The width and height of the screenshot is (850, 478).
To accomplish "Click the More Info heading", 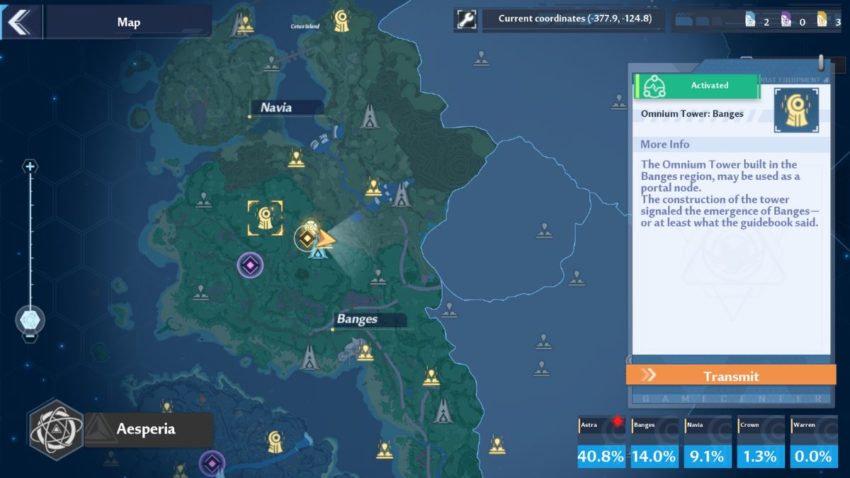I will click(665, 144).
